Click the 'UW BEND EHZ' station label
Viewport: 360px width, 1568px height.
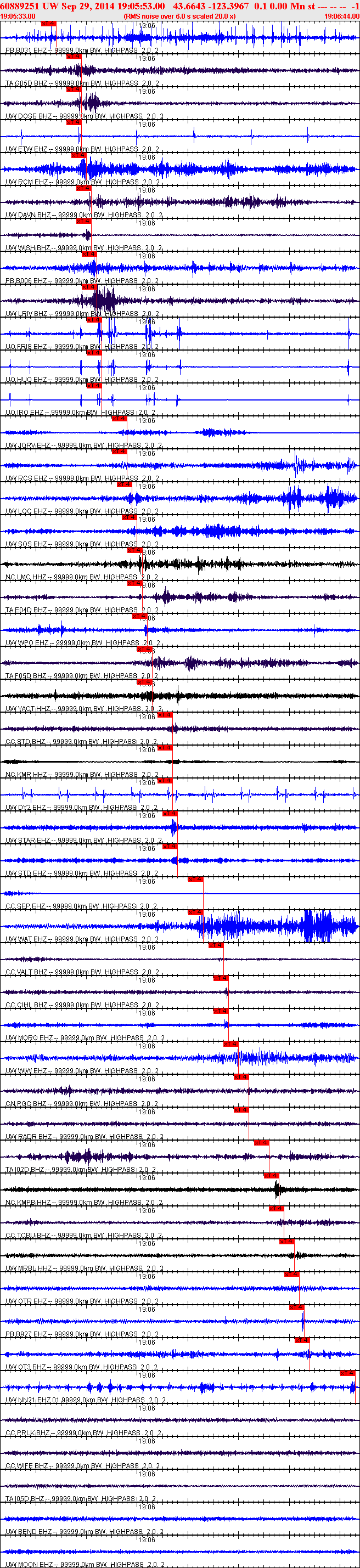29,1532
